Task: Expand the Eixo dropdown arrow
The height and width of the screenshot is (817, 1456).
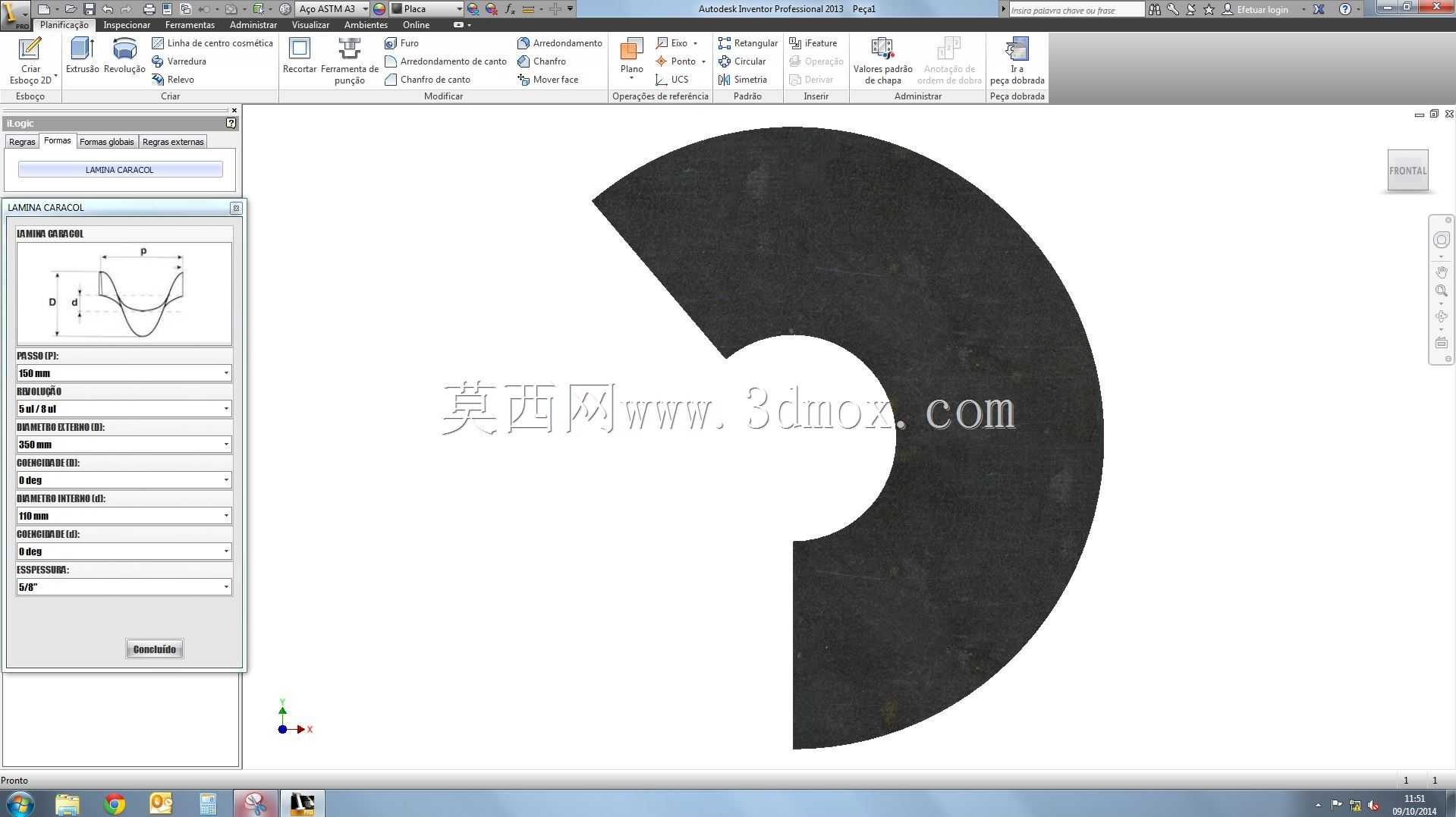Action: [695, 43]
